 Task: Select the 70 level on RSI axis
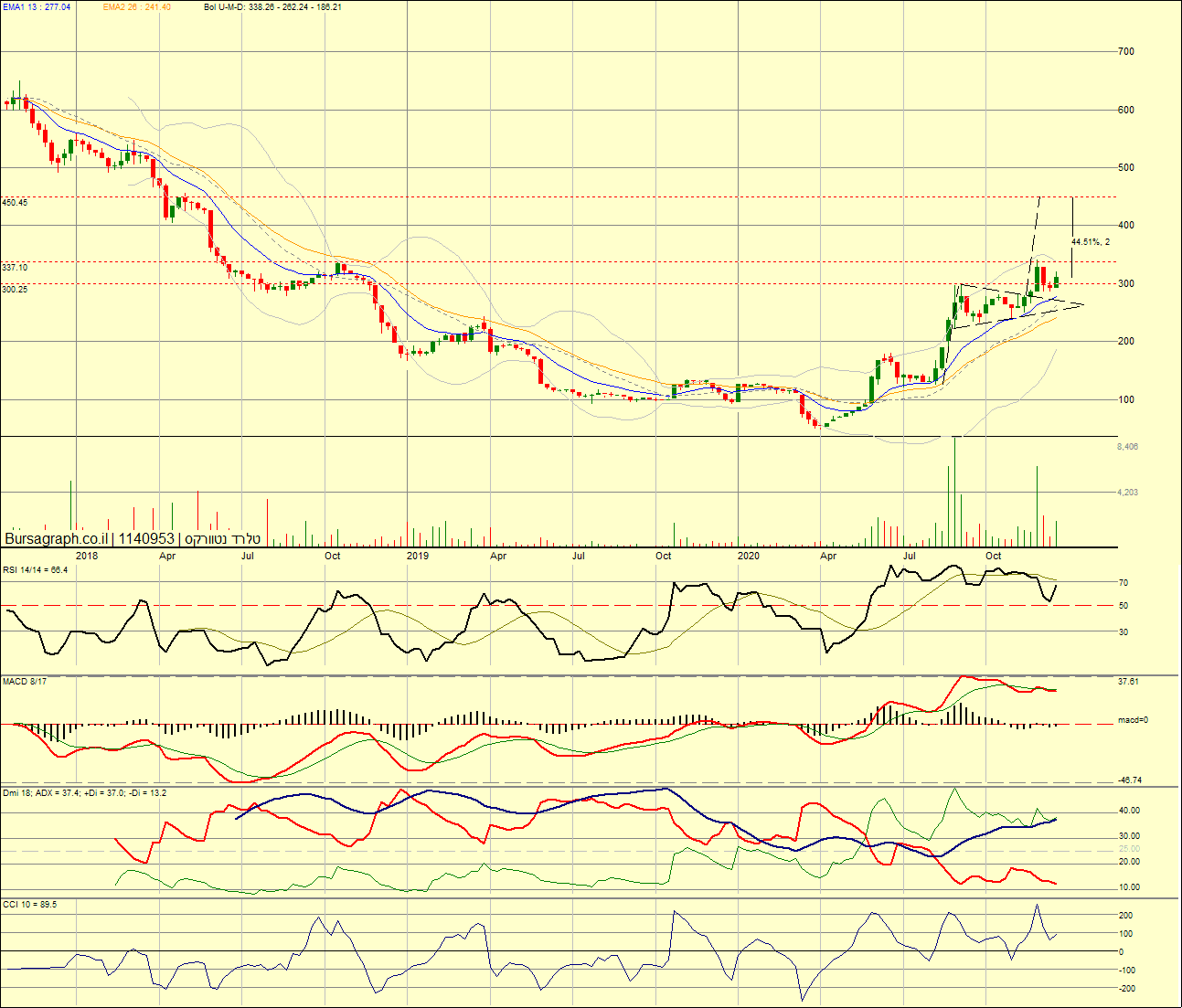(1123, 582)
